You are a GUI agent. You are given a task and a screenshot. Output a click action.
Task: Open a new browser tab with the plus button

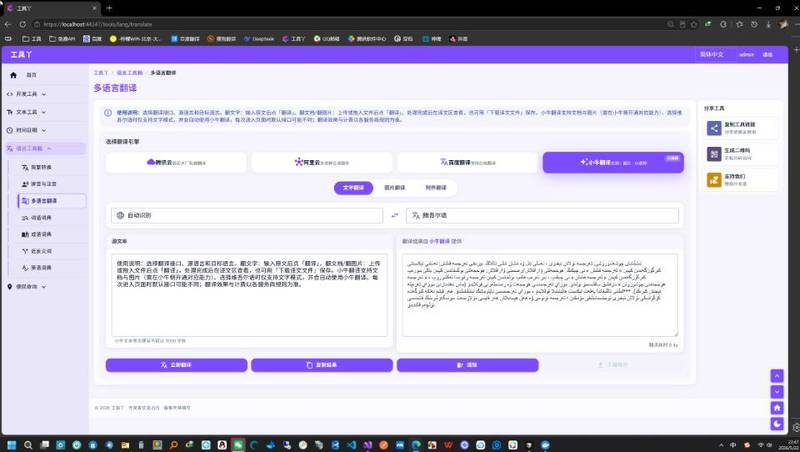[109, 8]
